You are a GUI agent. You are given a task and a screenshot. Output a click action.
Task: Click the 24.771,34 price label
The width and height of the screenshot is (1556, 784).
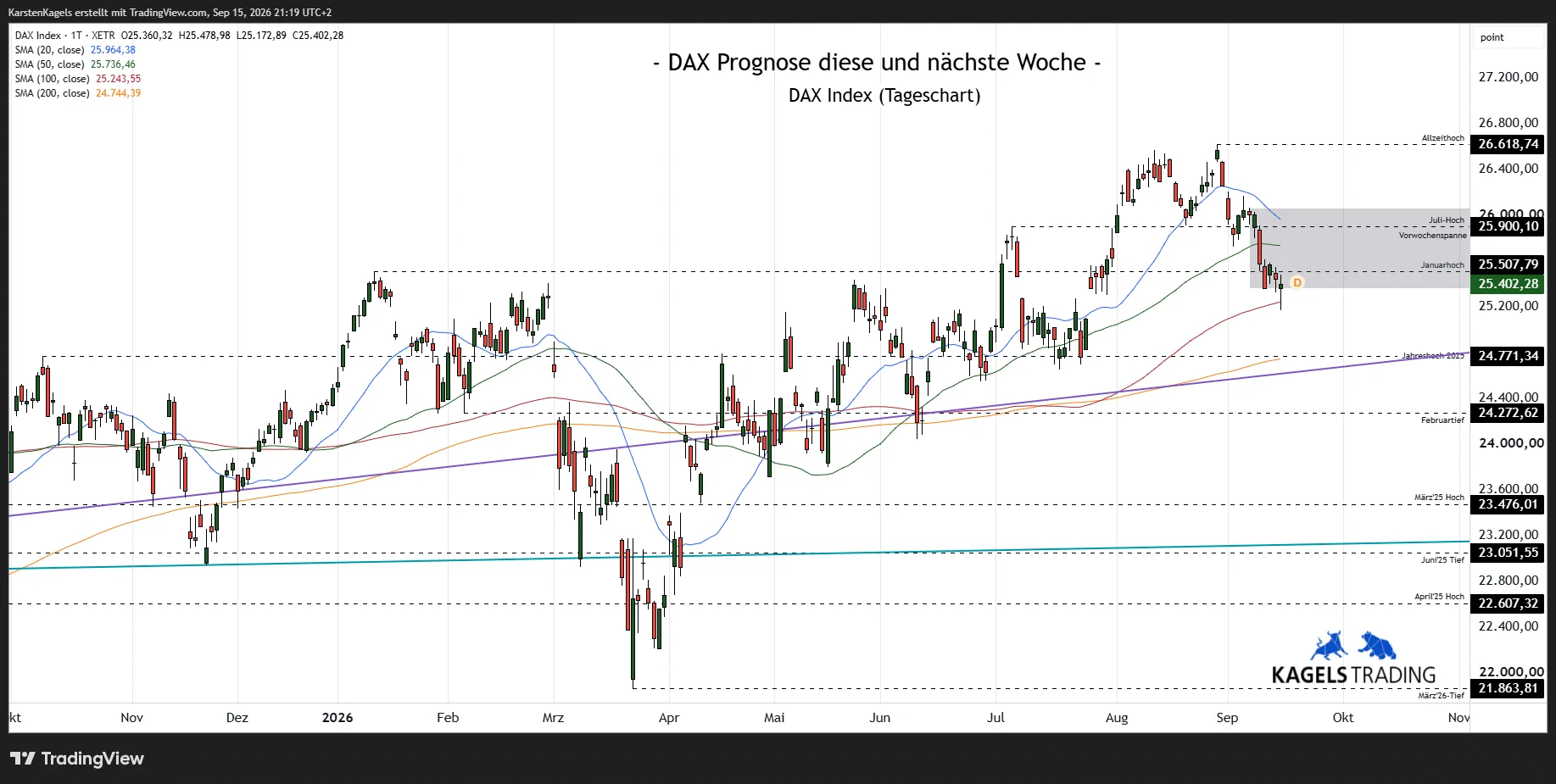coord(1508,356)
